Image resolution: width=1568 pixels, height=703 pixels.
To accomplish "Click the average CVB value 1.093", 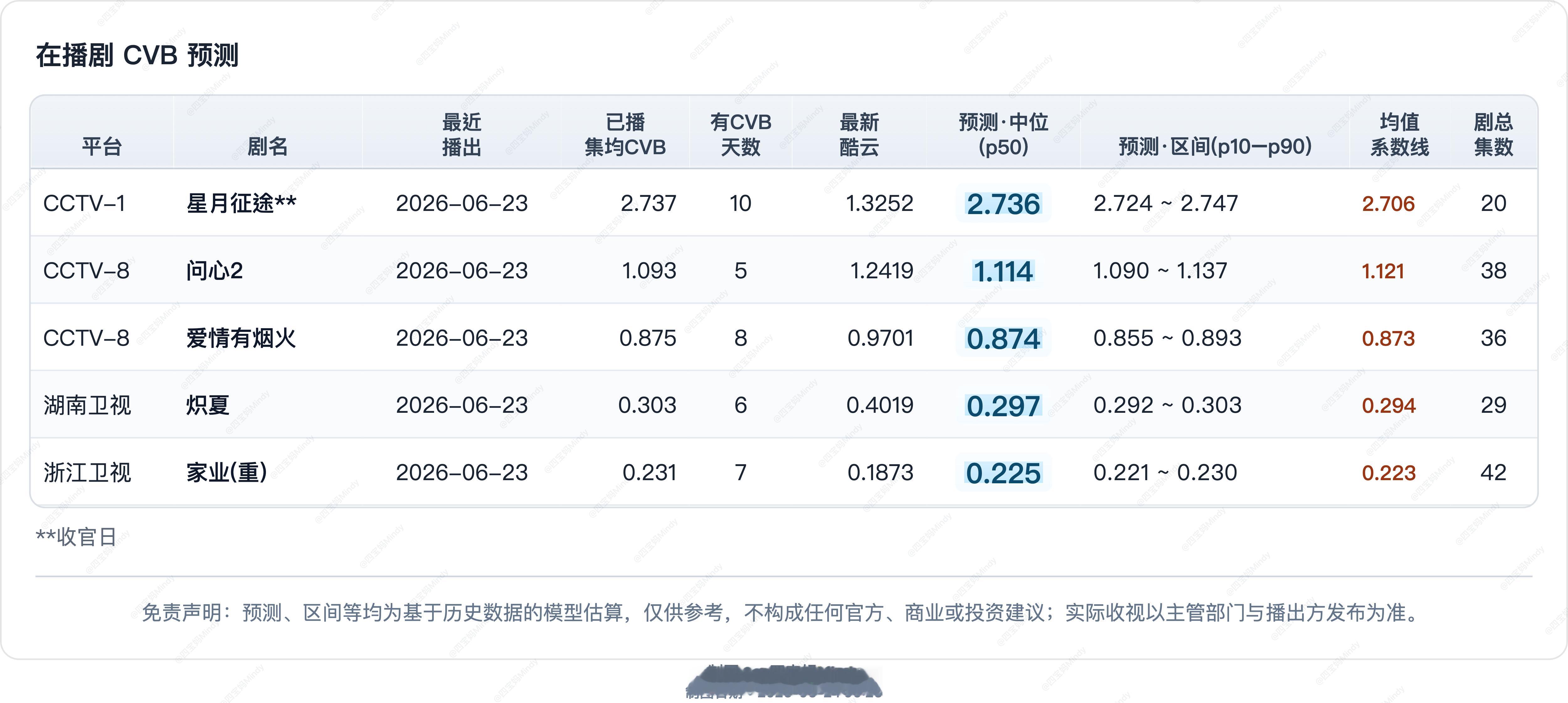I will 649,270.
